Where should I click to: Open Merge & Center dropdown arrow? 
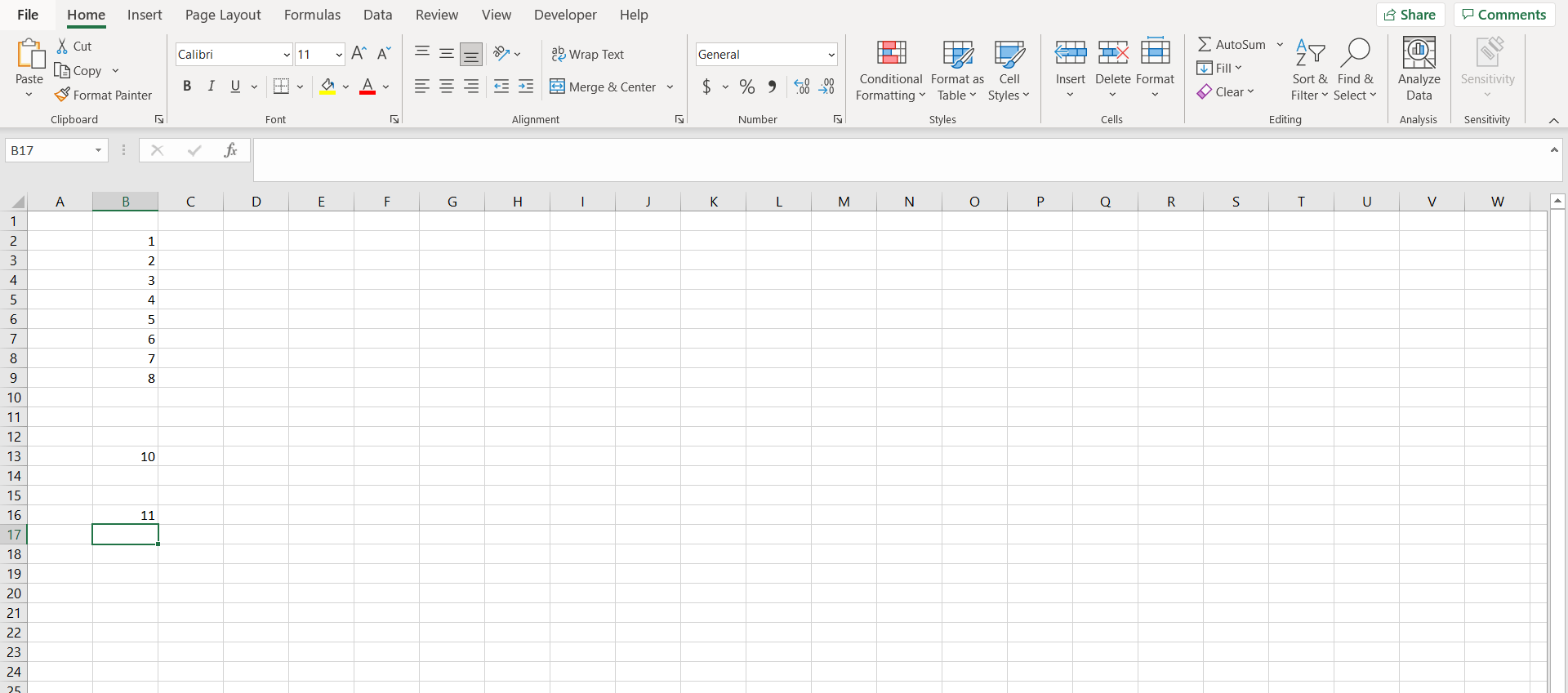pos(670,87)
